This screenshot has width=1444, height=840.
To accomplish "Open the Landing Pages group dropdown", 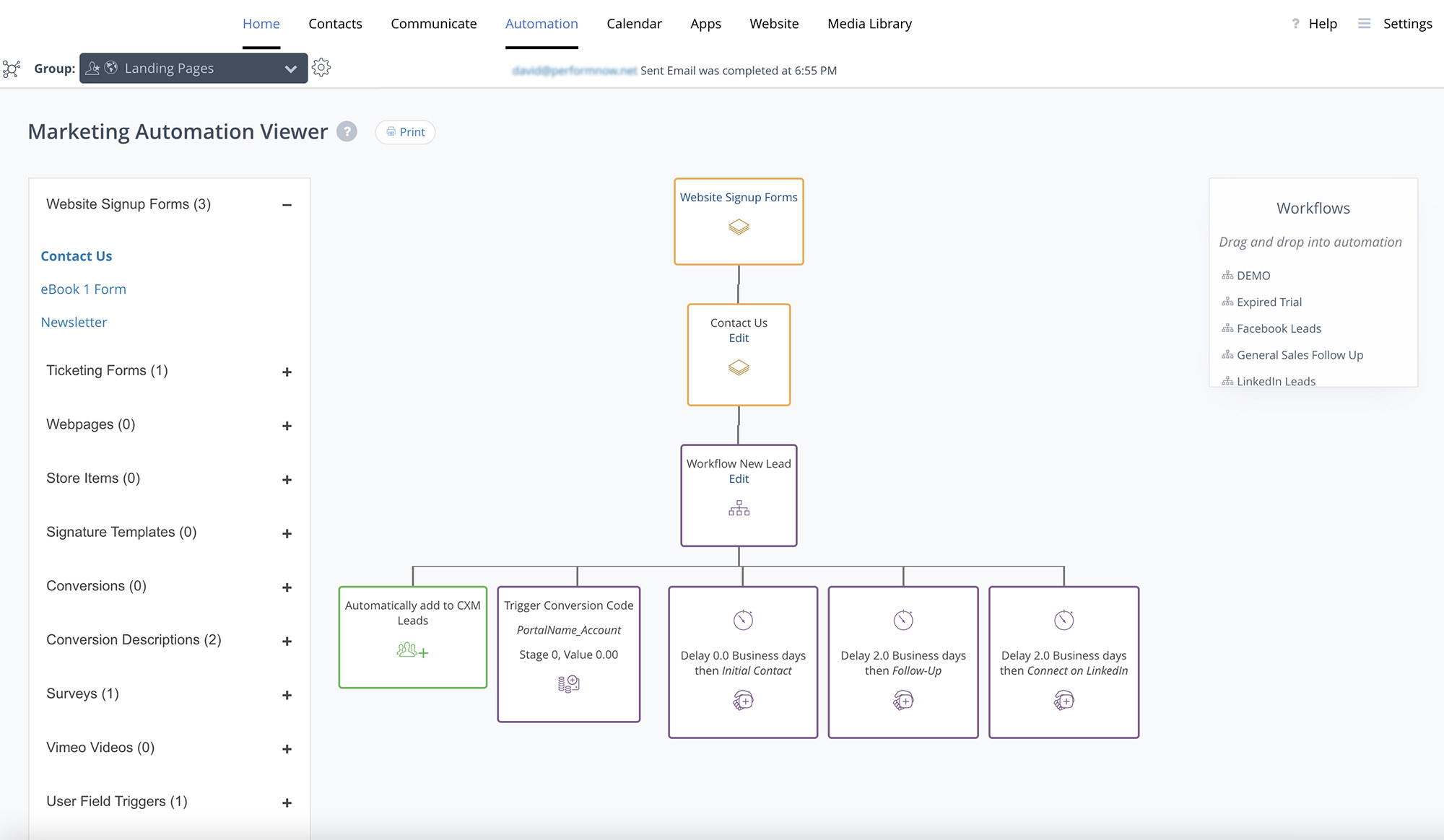I will click(x=193, y=69).
